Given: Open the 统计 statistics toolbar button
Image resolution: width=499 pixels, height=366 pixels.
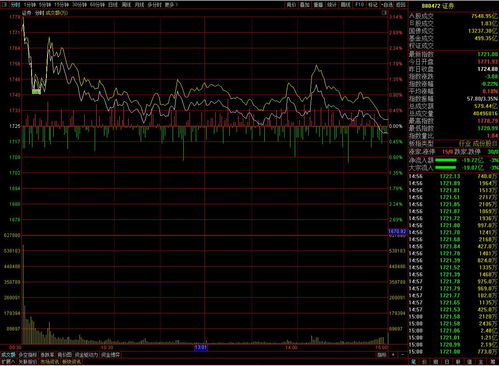Looking at the screenshot, I should 332,5.
